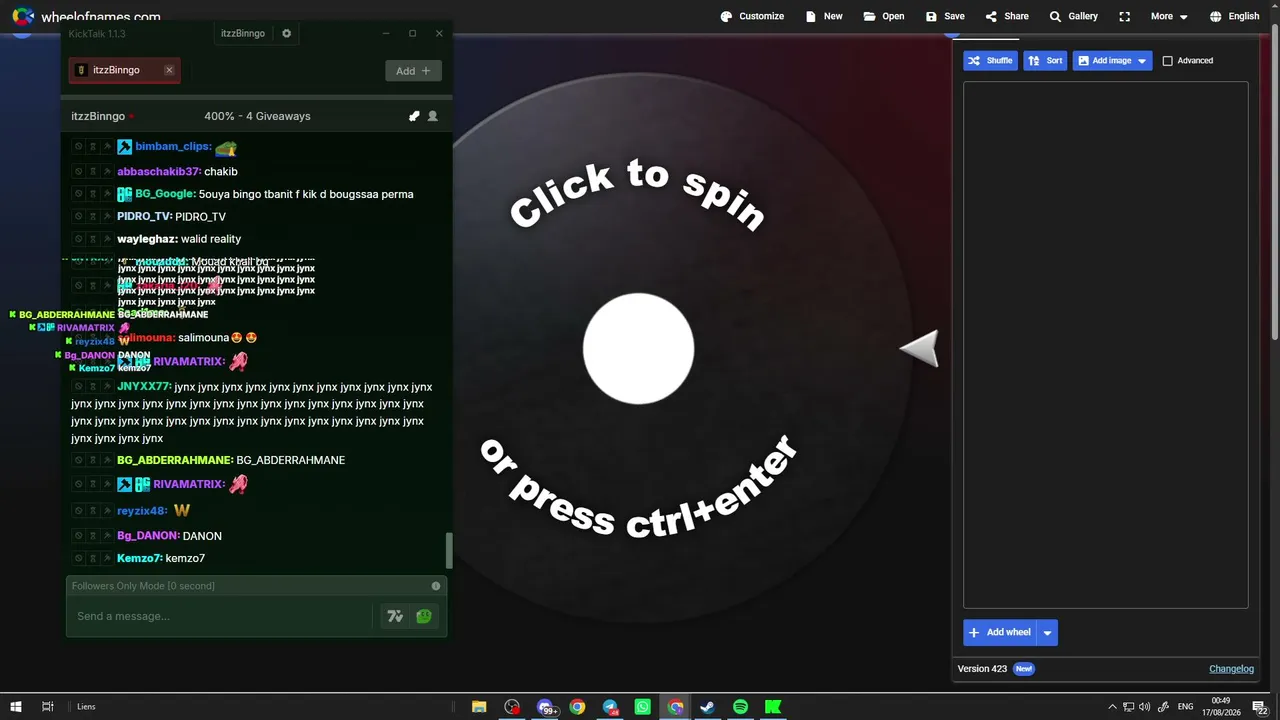Open KickTalk settings gear
The width and height of the screenshot is (1280, 720).
[286, 33]
